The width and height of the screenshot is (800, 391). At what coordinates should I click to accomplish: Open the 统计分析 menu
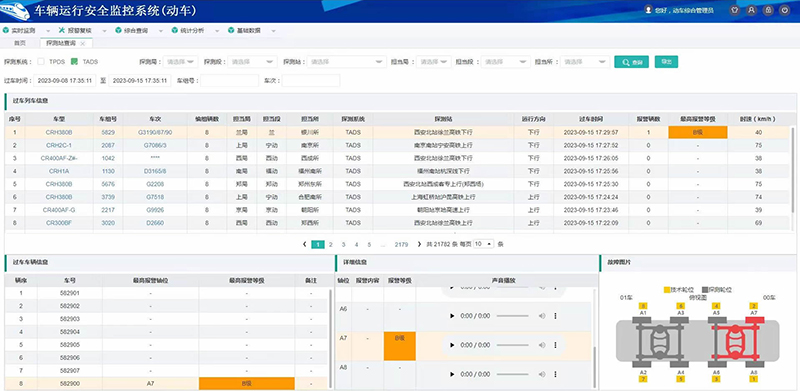(195, 31)
